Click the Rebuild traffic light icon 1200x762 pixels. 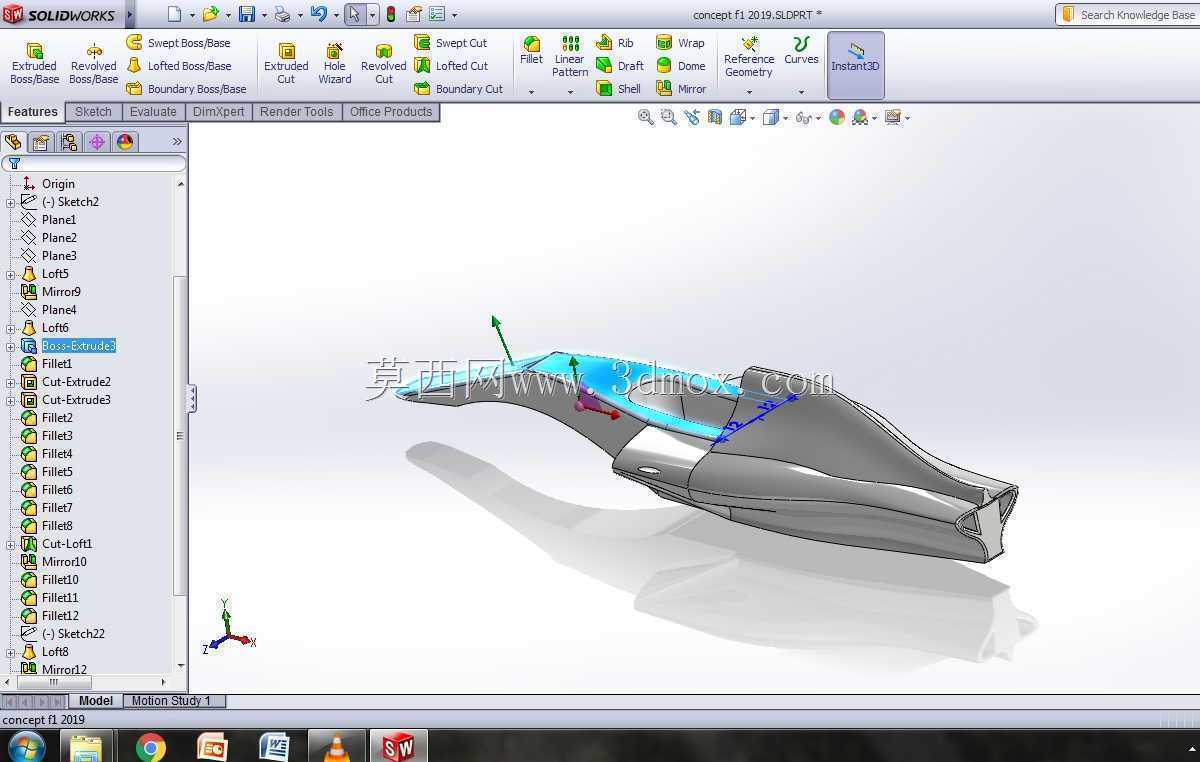coord(390,14)
